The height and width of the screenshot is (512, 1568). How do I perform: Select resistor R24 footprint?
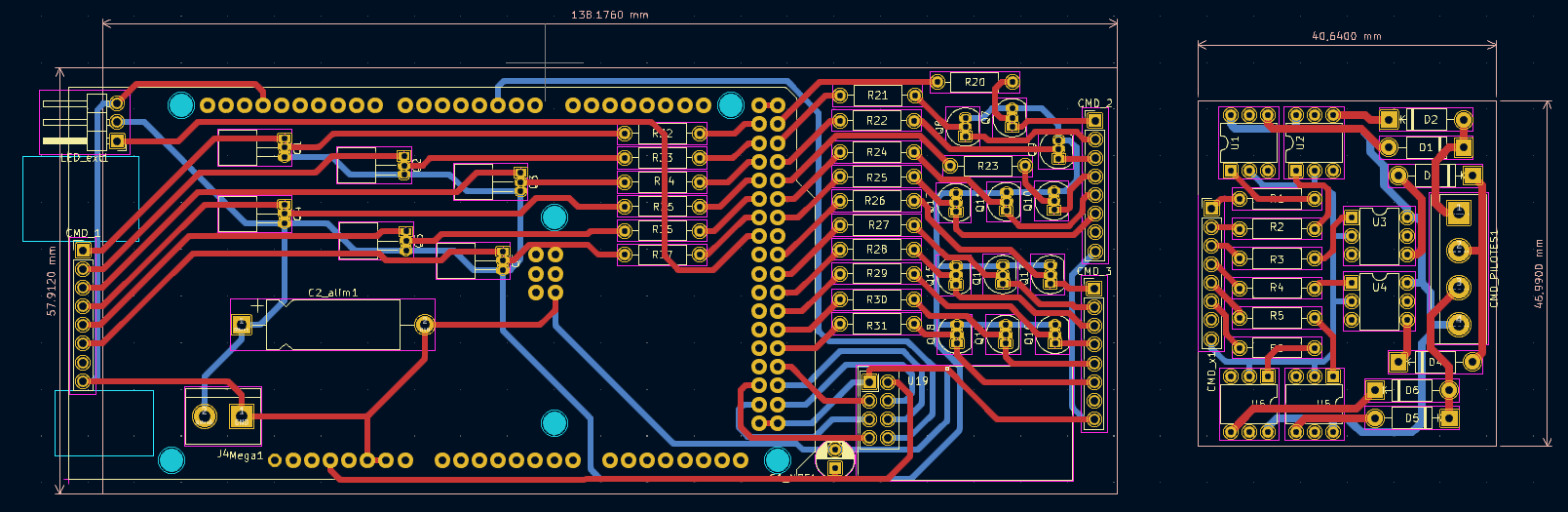click(877, 152)
